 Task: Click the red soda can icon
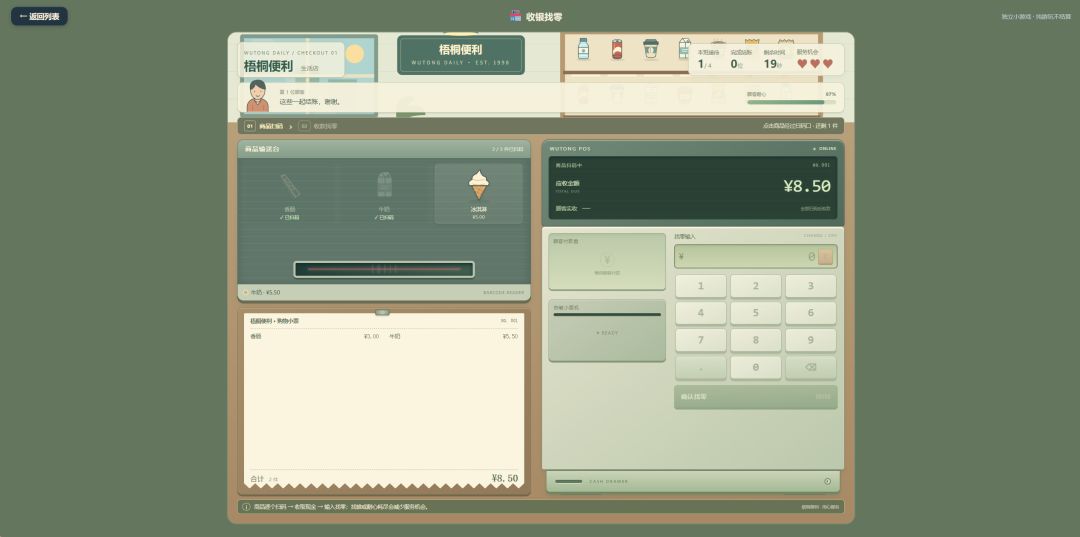pos(616,50)
